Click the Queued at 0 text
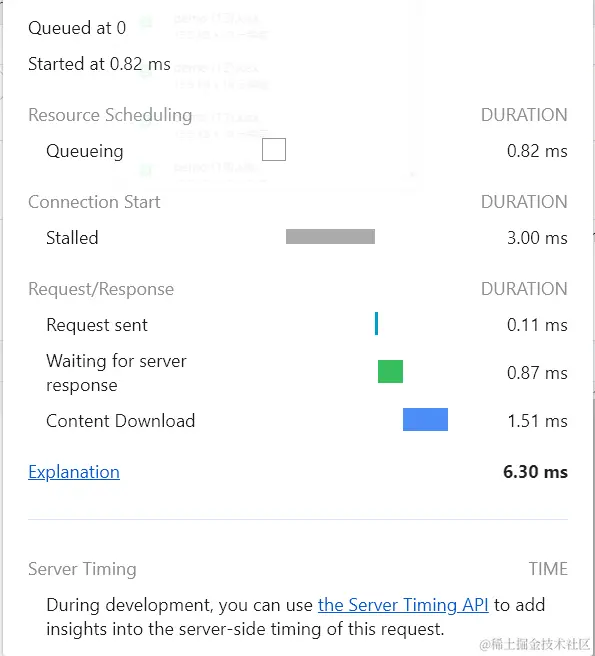The image size is (595, 656). pyautogui.click(x=77, y=28)
